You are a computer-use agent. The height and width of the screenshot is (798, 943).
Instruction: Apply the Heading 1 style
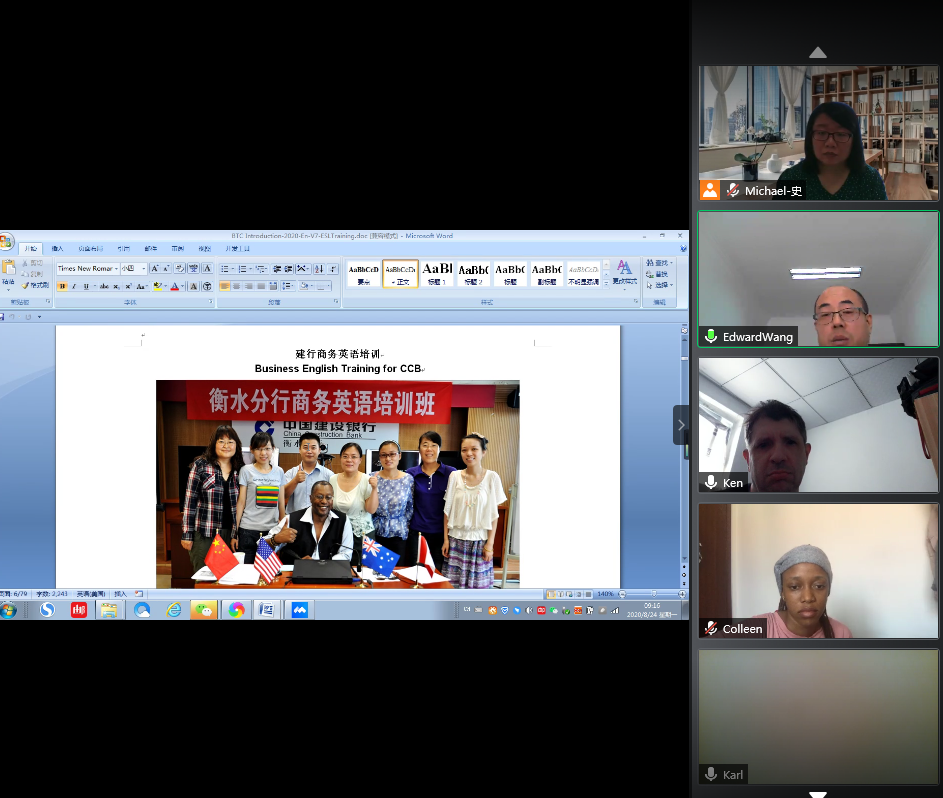pyautogui.click(x=437, y=274)
